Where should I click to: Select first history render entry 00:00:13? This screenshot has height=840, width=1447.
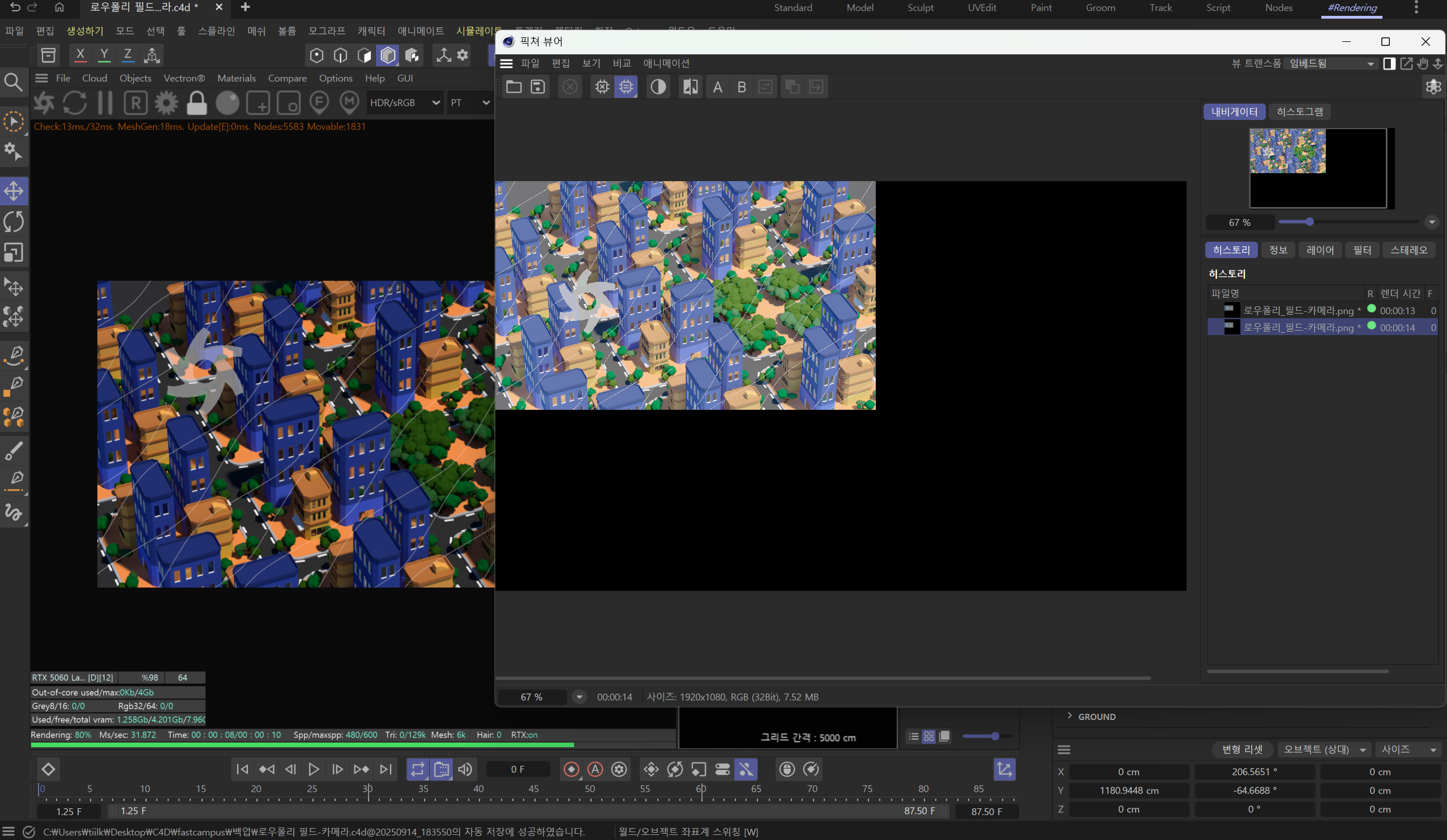(1322, 310)
